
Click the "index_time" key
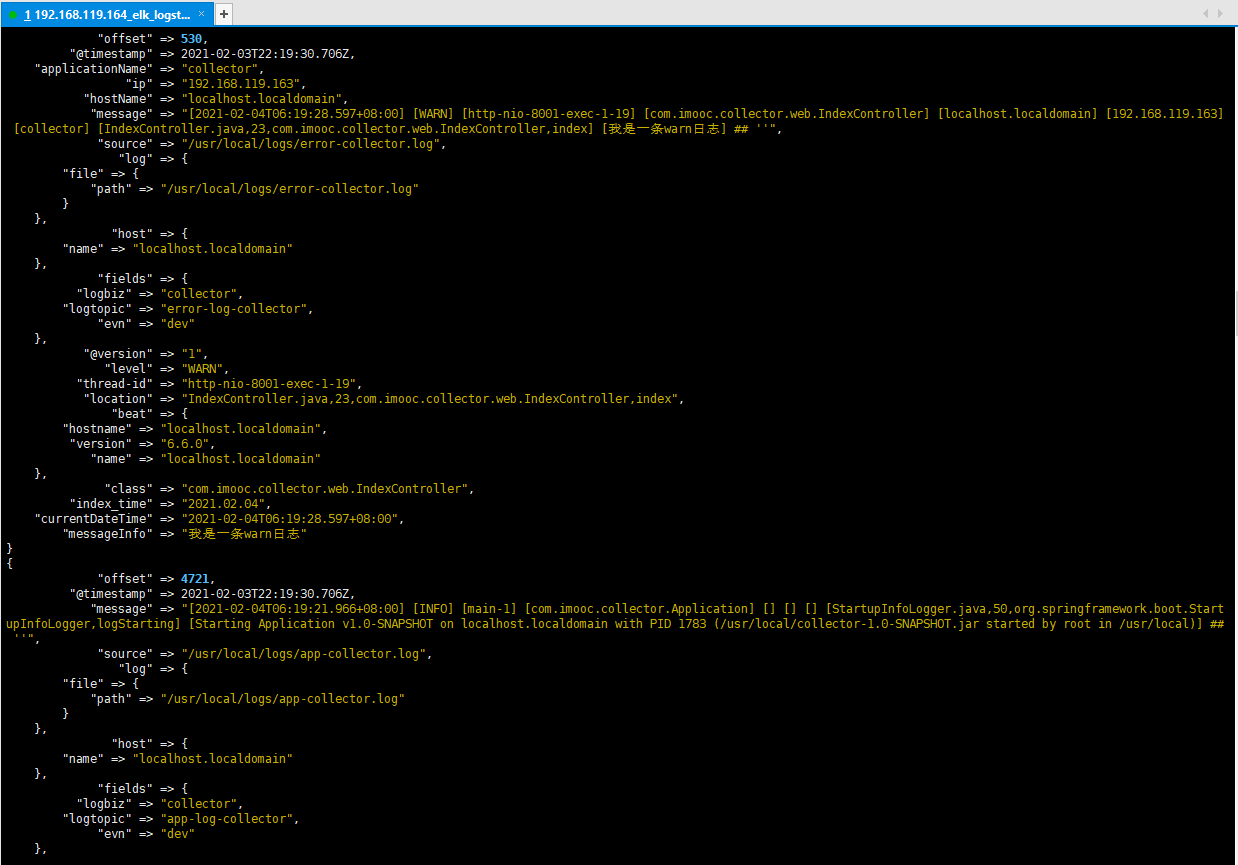point(111,504)
